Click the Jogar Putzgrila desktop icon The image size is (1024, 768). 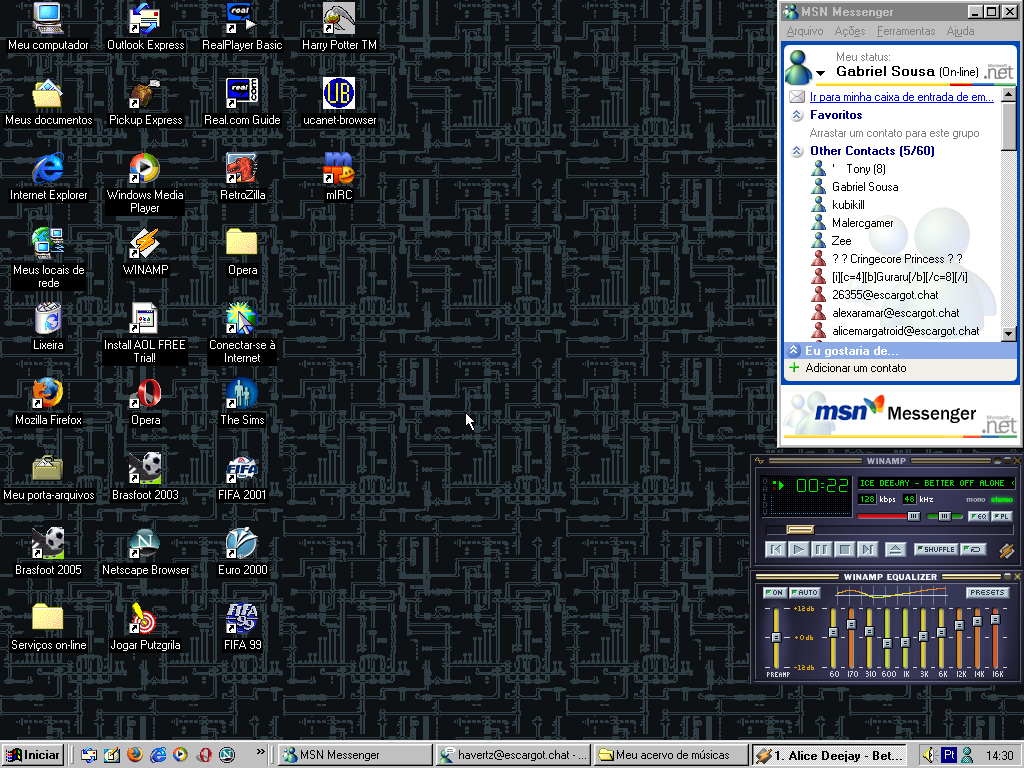tap(145, 627)
